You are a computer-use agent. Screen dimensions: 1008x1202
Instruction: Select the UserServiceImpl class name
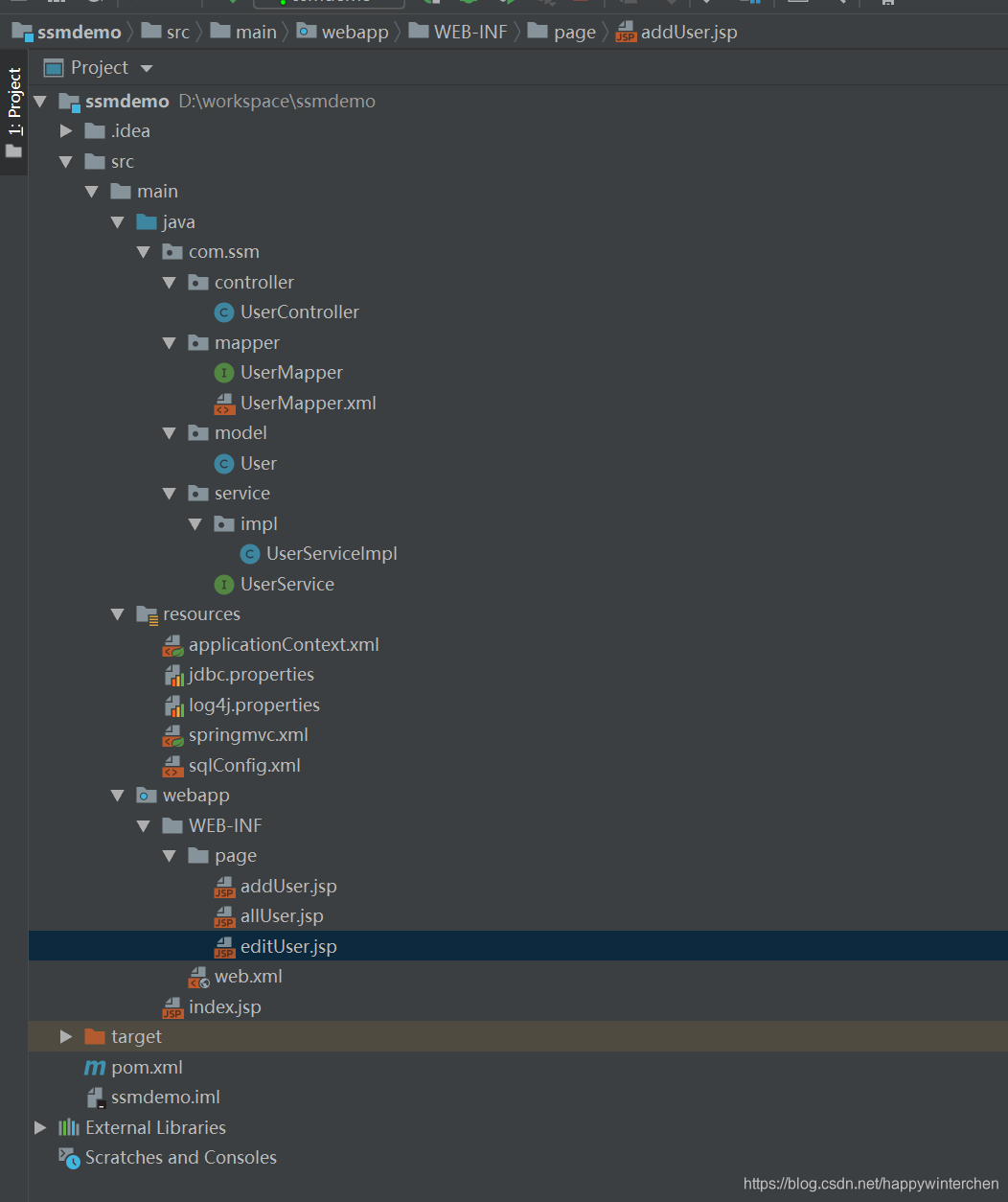(332, 554)
